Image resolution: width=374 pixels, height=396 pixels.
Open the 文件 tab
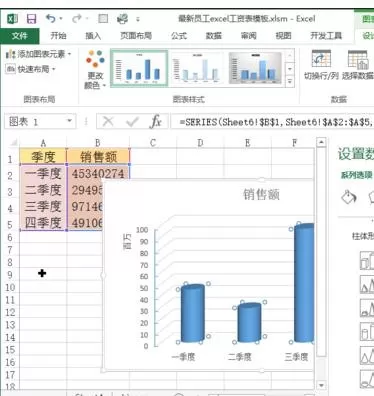pos(20,36)
